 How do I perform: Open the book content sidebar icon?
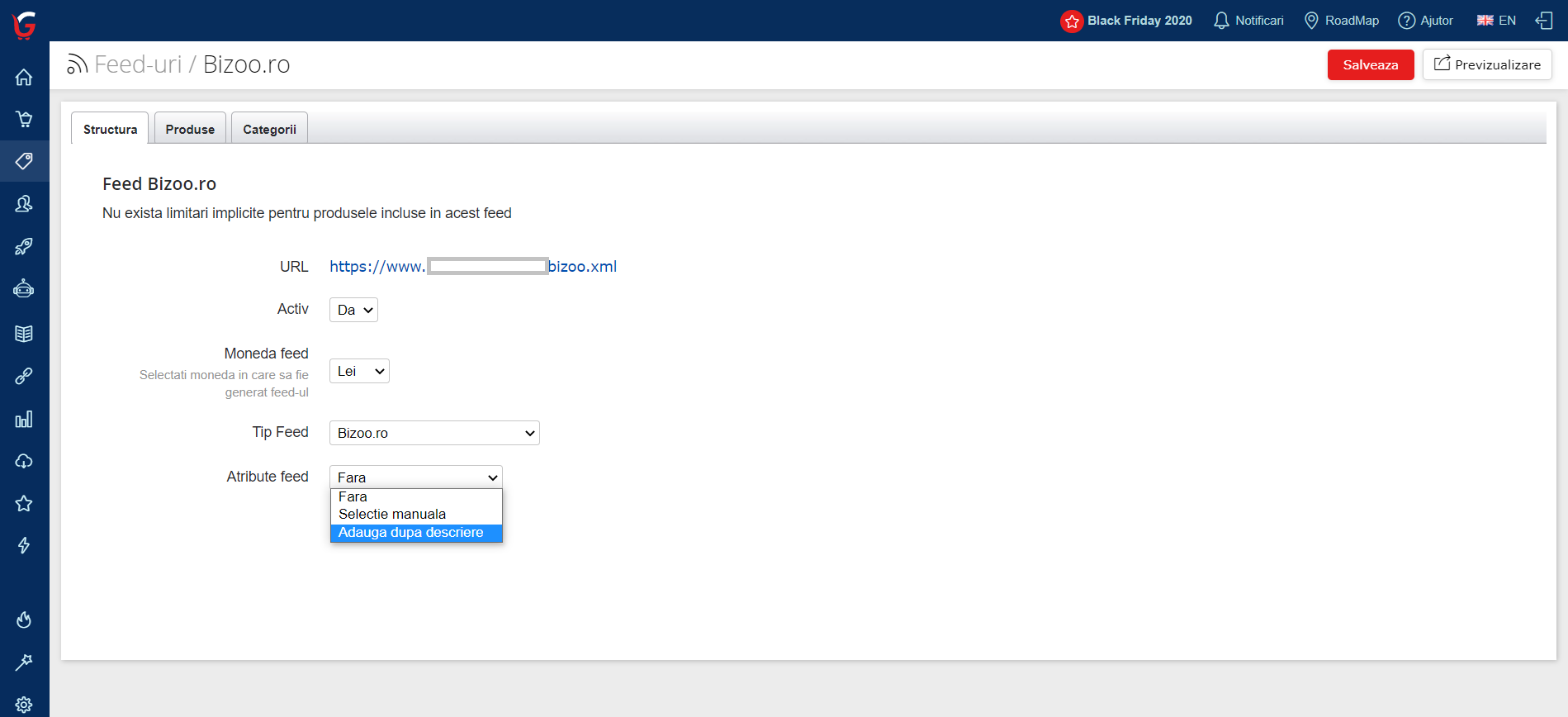pos(24,334)
